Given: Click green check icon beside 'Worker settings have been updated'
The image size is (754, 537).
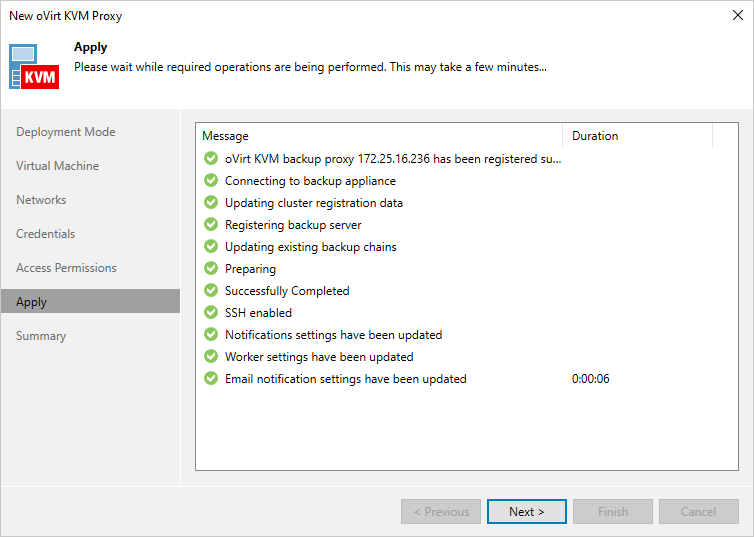Looking at the screenshot, I should (x=211, y=356).
